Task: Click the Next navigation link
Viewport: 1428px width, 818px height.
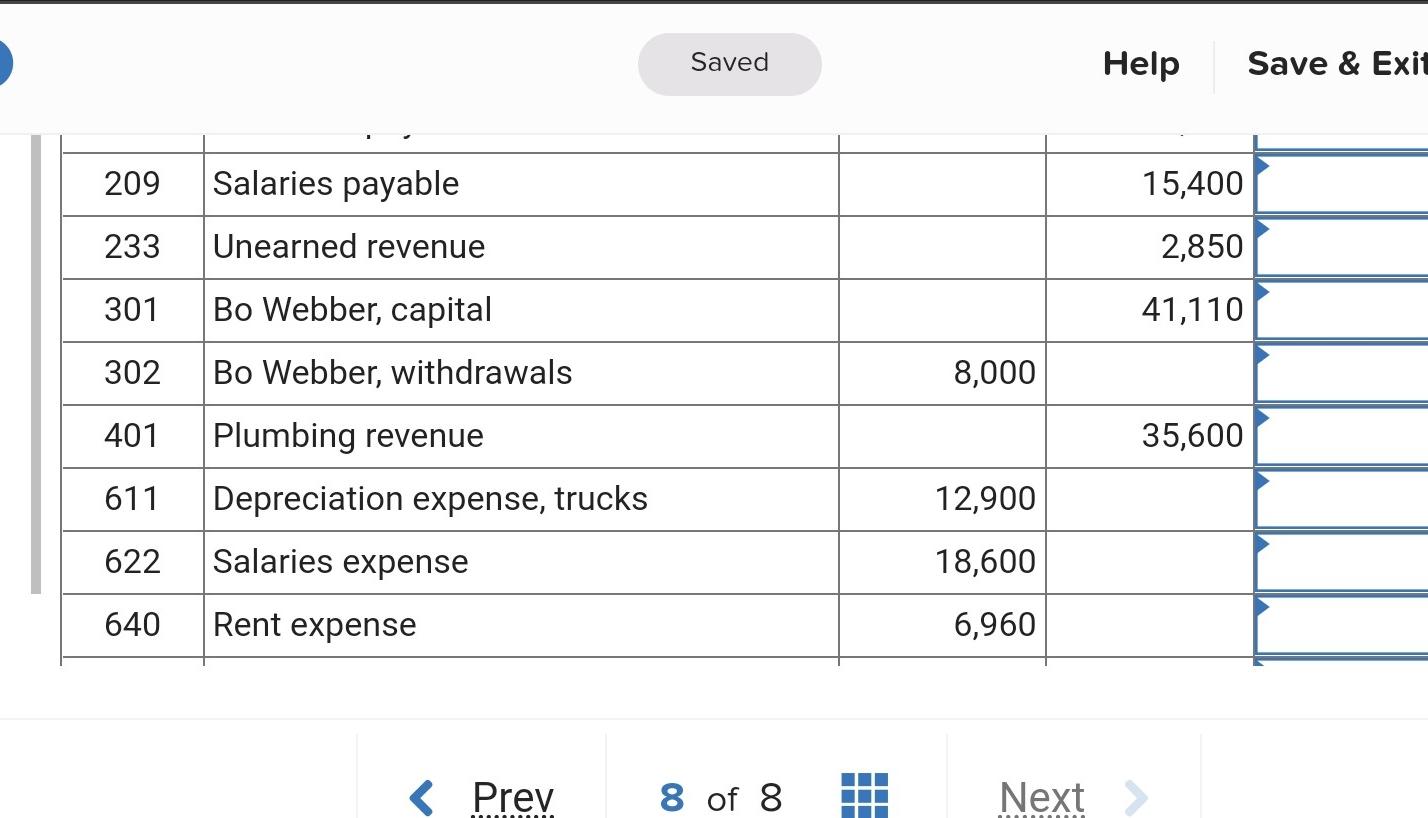Action: click(x=1041, y=797)
